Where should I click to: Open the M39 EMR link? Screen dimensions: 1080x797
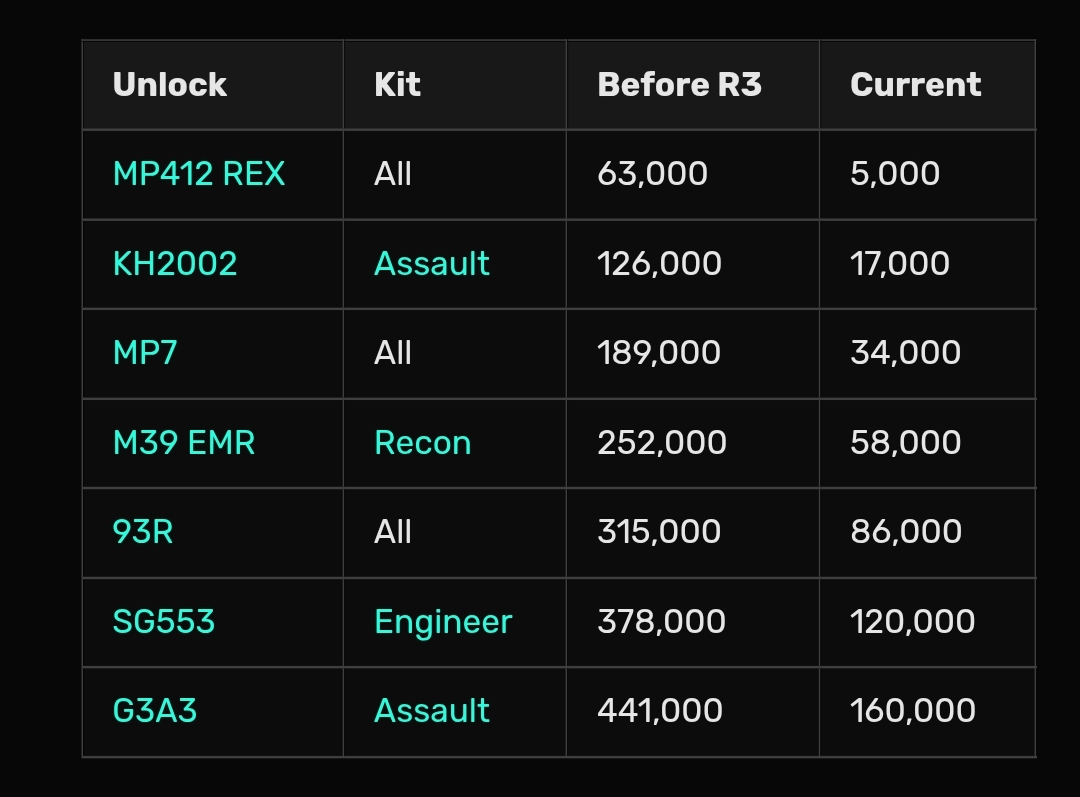184,442
